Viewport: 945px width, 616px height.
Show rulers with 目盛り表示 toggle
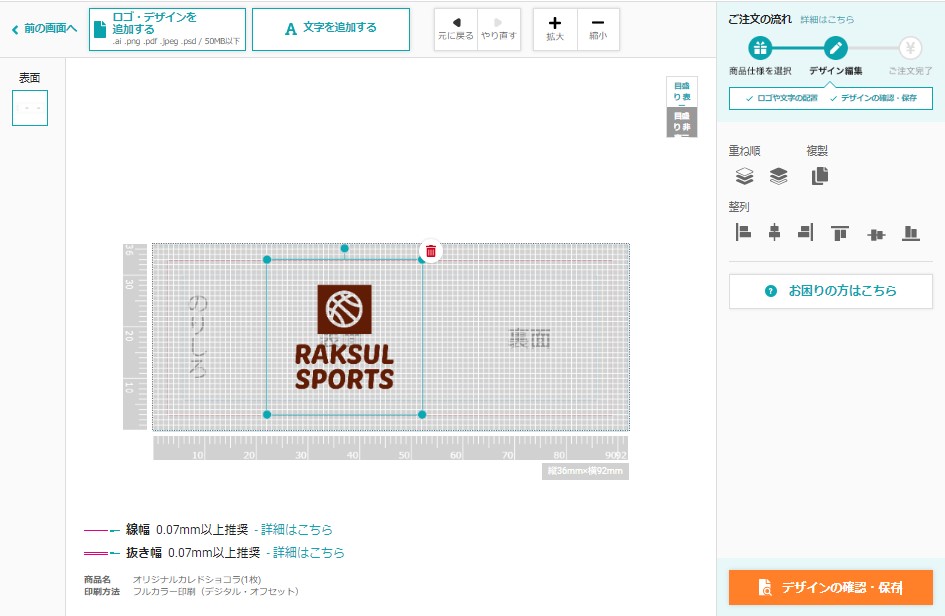(x=682, y=92)
